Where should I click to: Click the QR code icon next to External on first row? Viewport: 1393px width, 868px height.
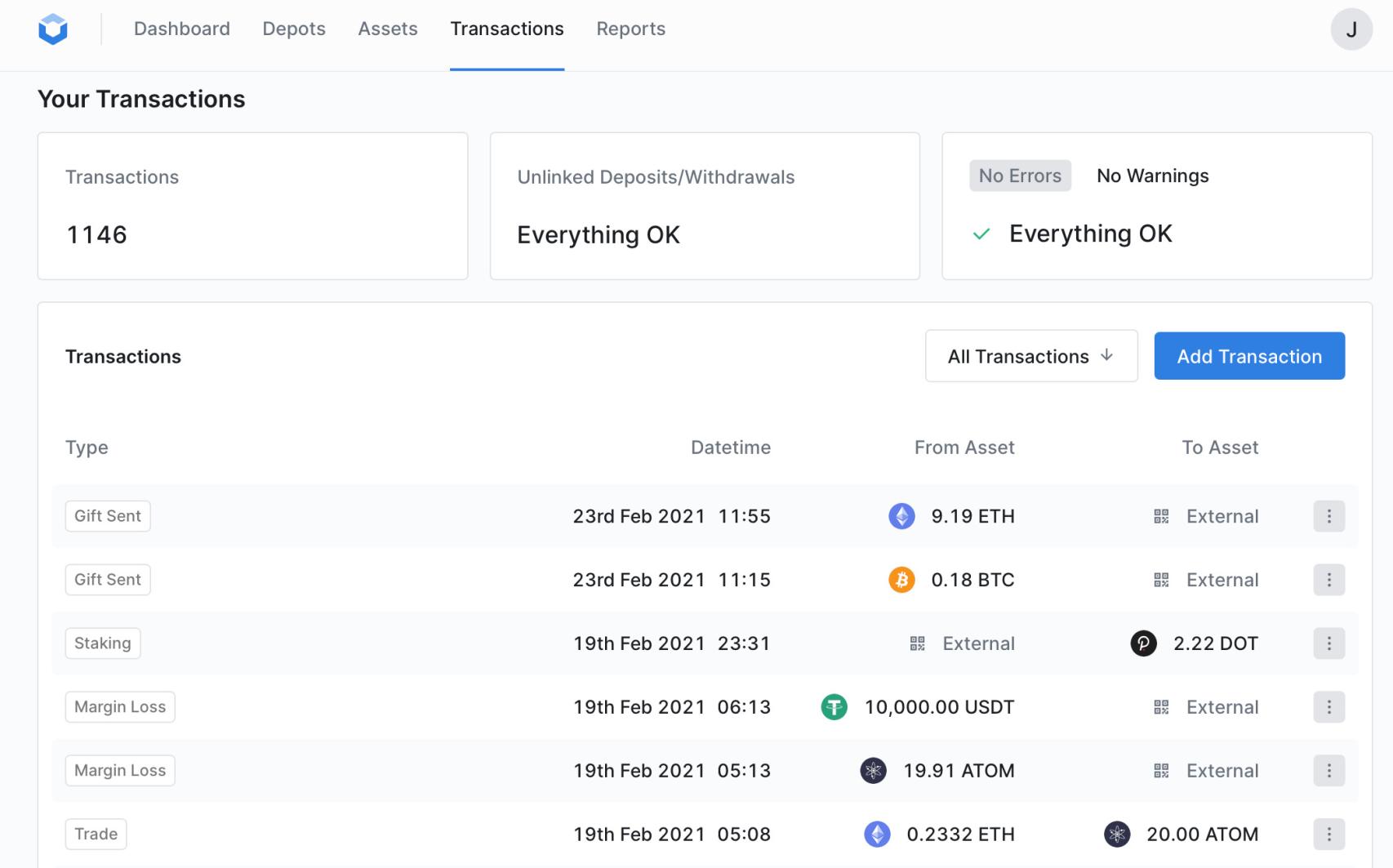tap(1160, 516)
